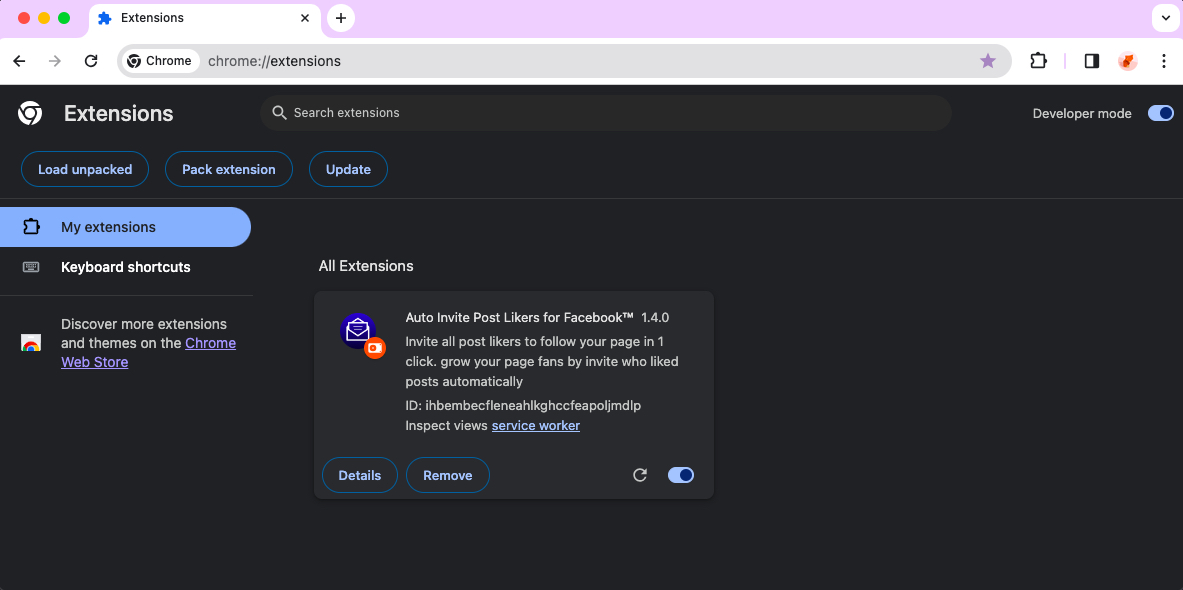Click the Load unpacked button
Viewport: 1183px width, 590px height.
pos(84,169)
